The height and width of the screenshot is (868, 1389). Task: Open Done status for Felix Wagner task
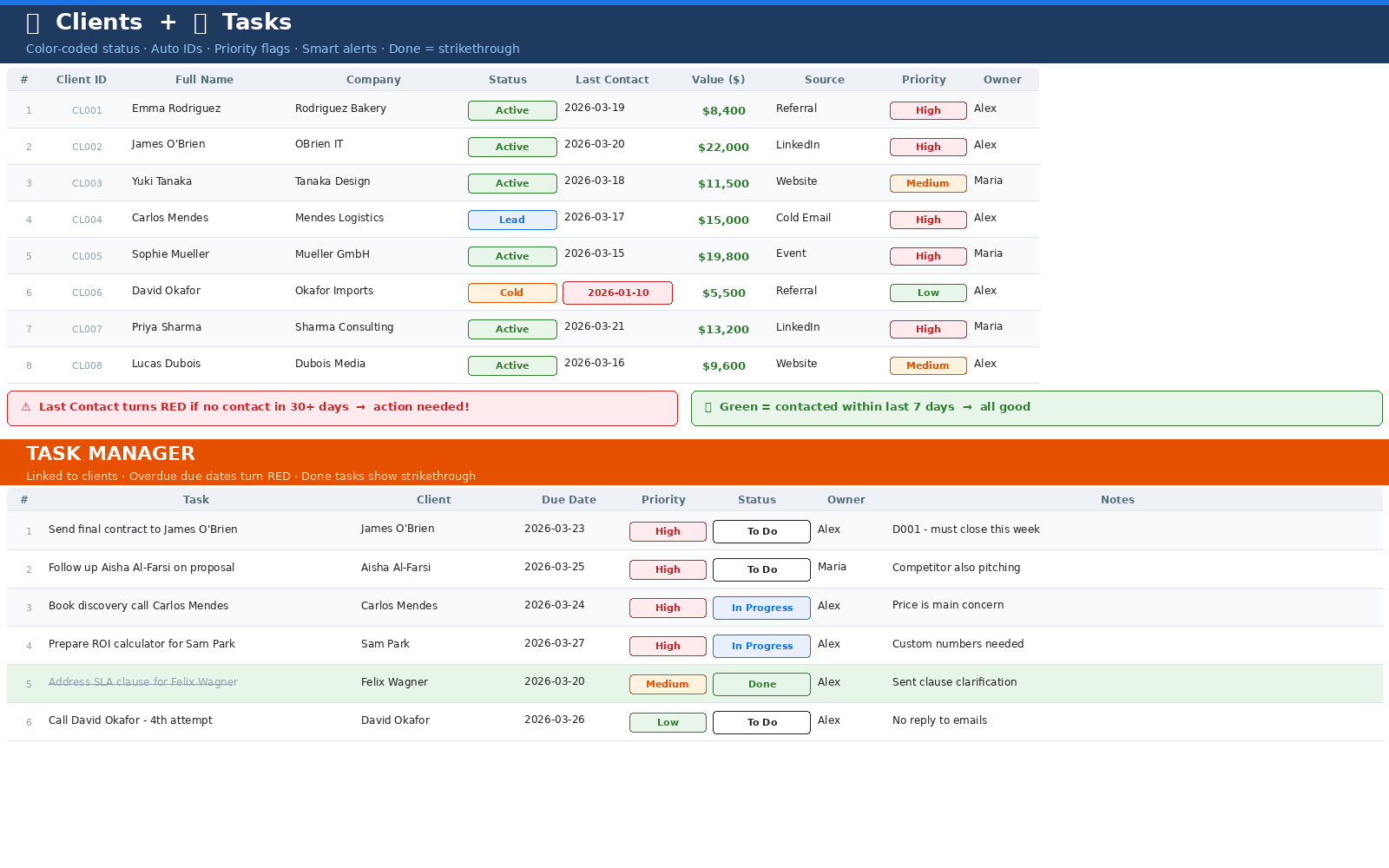coord(761,685)
